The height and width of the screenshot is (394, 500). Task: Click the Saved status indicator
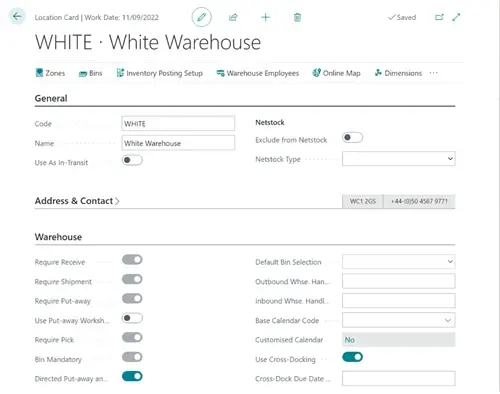point(402,17)
